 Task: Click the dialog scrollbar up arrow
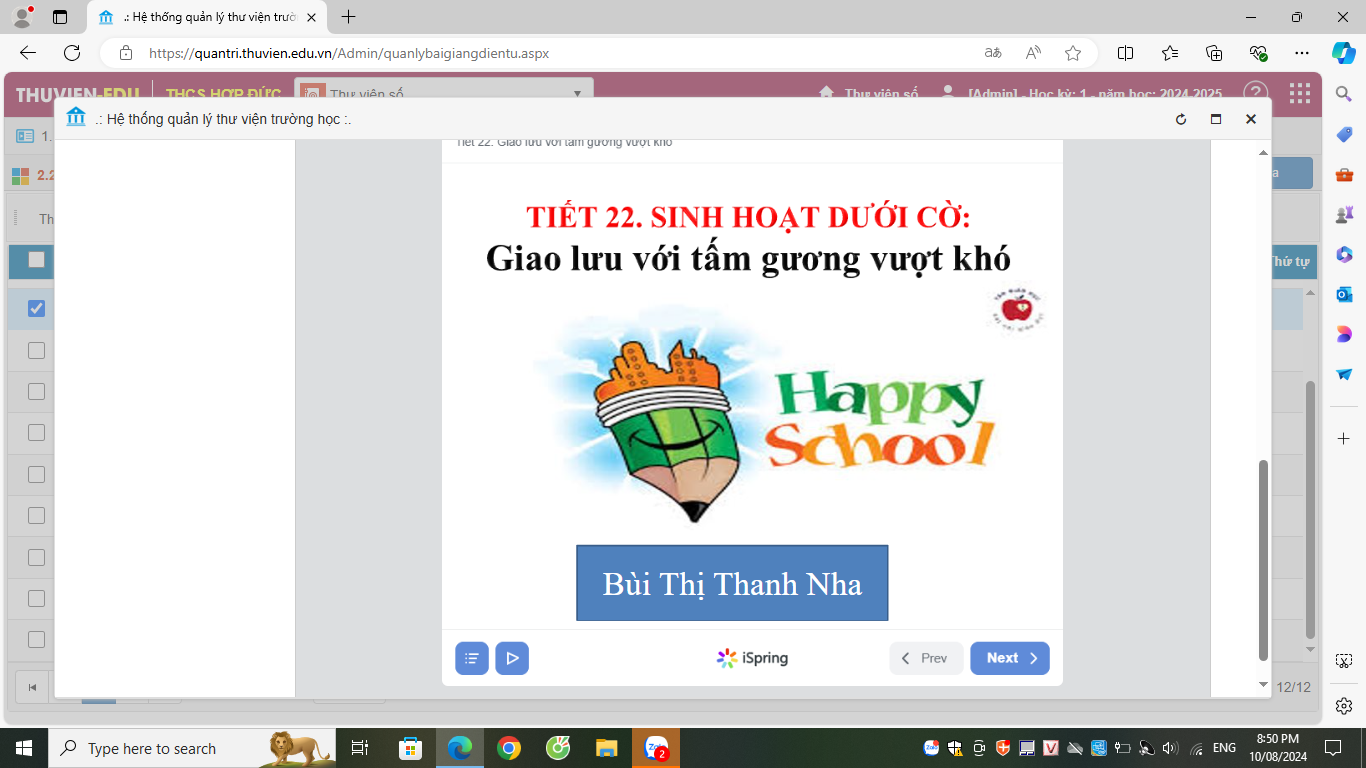[1263, 152]
